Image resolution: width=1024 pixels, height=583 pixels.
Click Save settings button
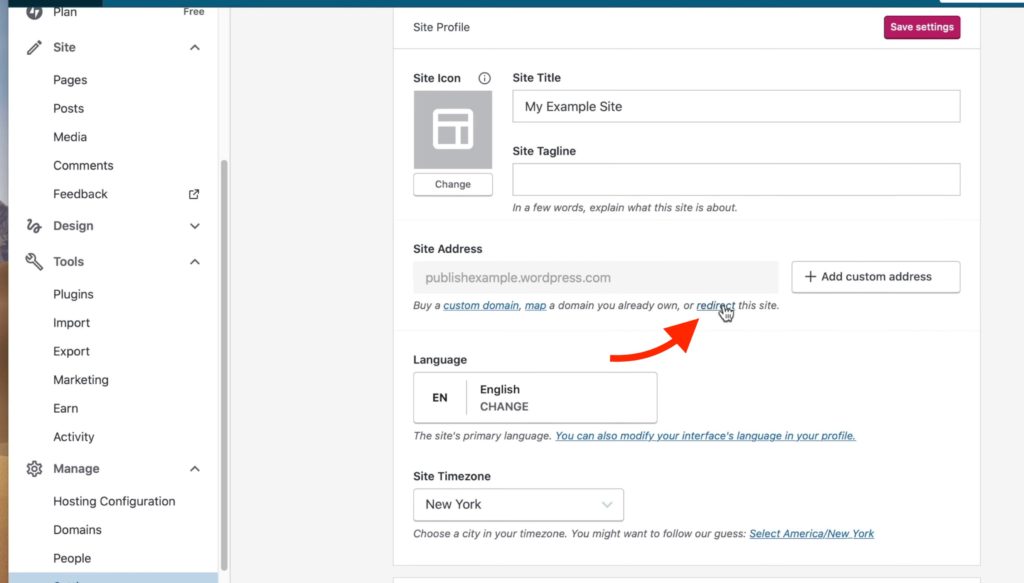coord(921,27)
